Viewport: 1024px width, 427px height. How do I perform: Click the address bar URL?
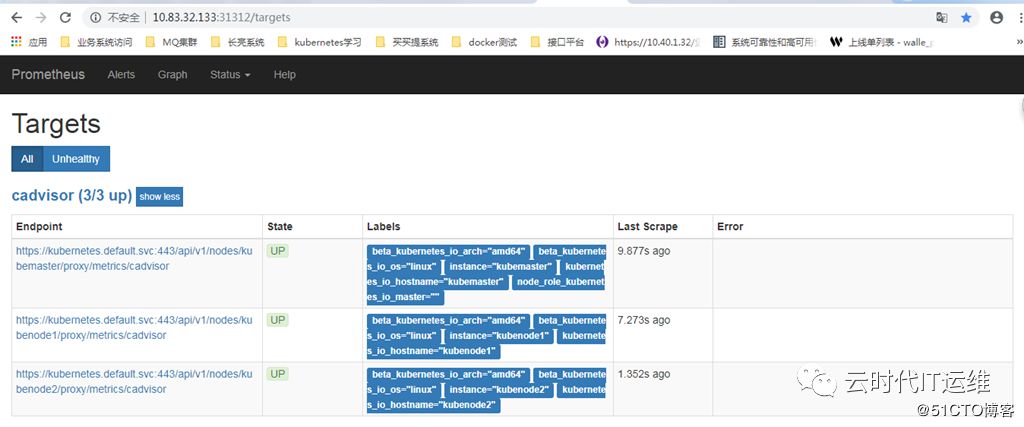[x=221, y=18]
